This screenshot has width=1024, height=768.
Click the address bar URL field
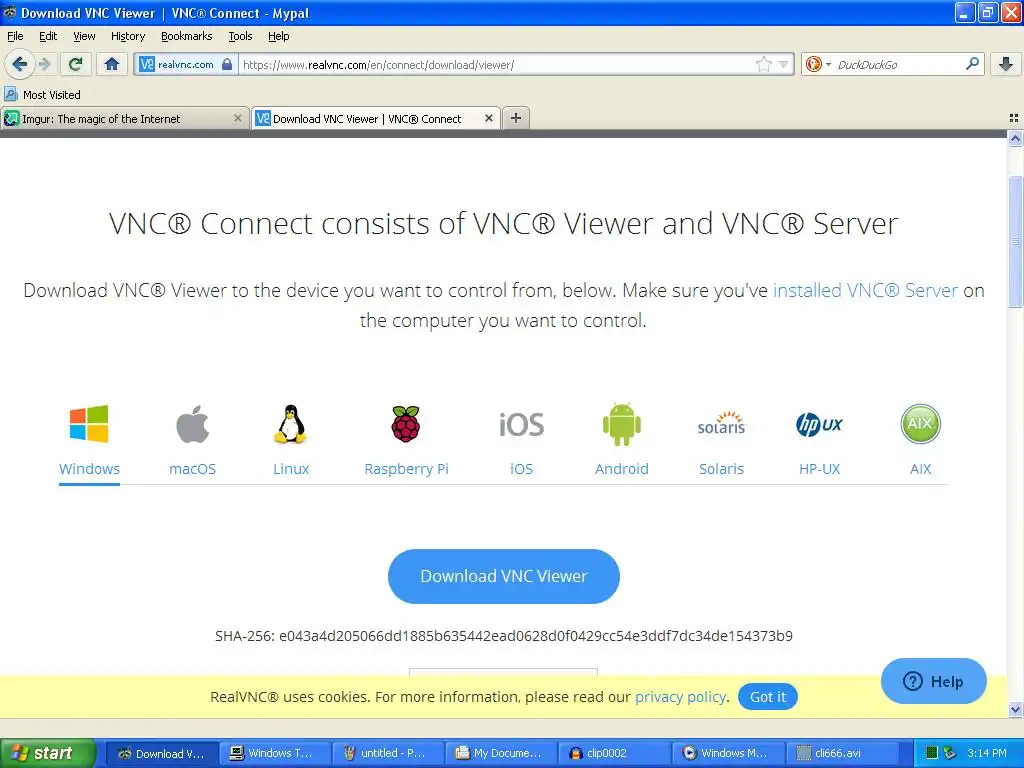[x=496, y=65]
